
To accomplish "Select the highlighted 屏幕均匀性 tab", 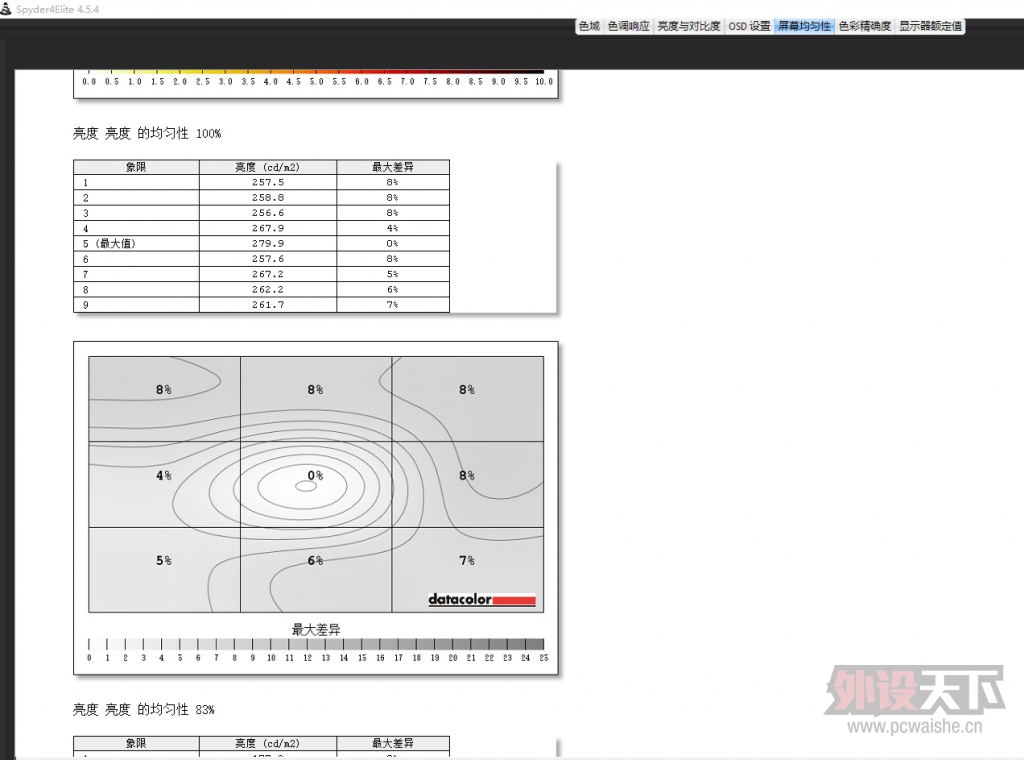I will pyautogui.click(x=804, y=26).
